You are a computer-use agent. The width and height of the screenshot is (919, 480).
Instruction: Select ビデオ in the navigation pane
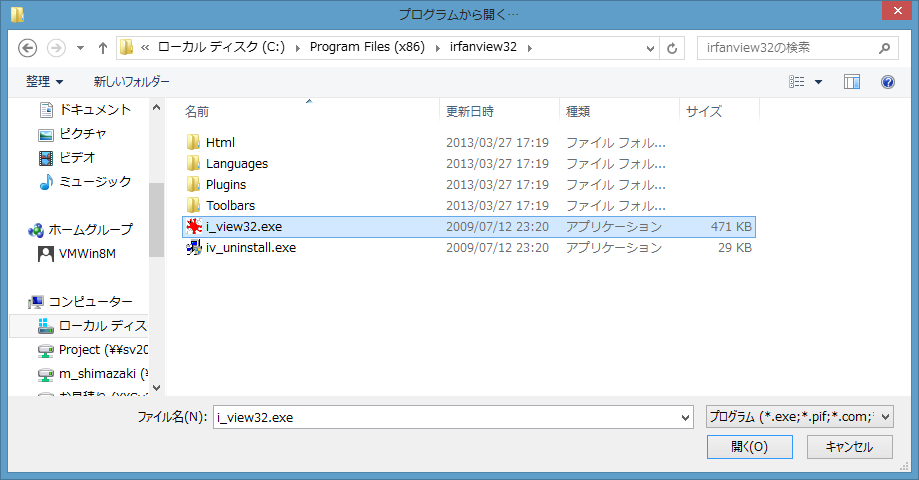coord(66,158)
